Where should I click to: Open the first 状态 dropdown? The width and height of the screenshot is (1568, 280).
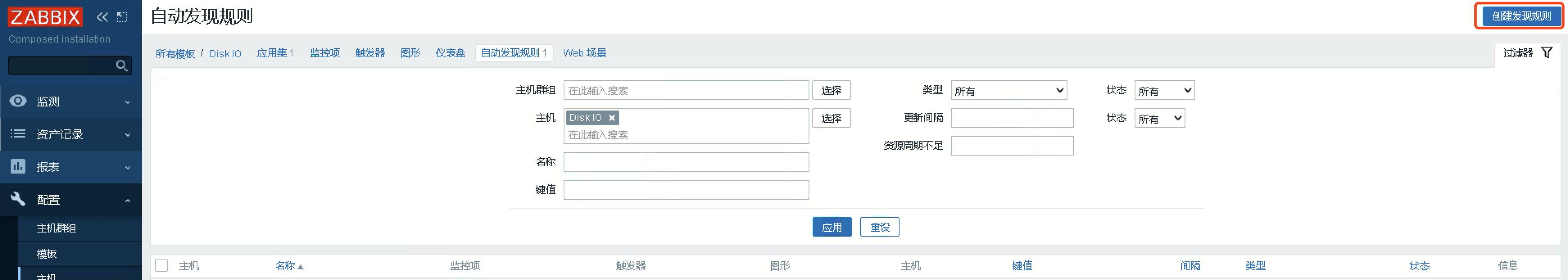click(1164, 91)
